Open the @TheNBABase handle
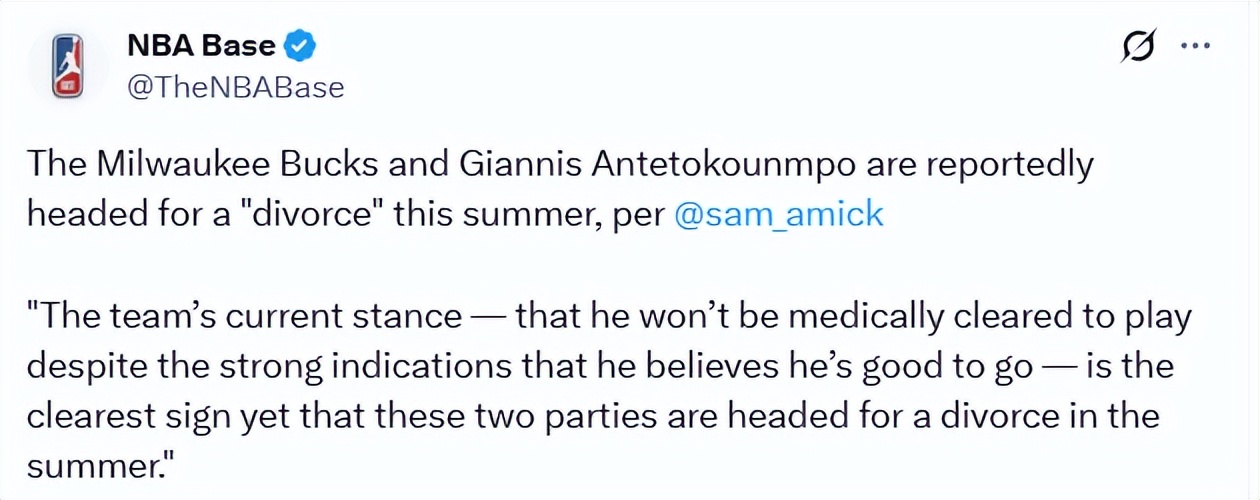The image size is (1260, 500). pos(235,87)
